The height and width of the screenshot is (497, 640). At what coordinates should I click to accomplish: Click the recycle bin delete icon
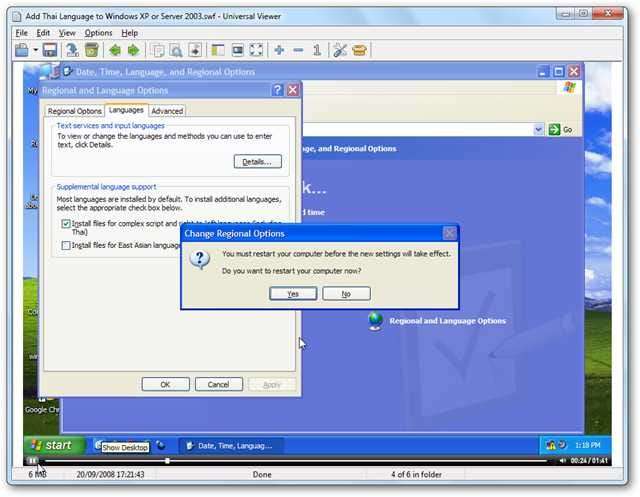pyautogui.click(x=92, y=50)
